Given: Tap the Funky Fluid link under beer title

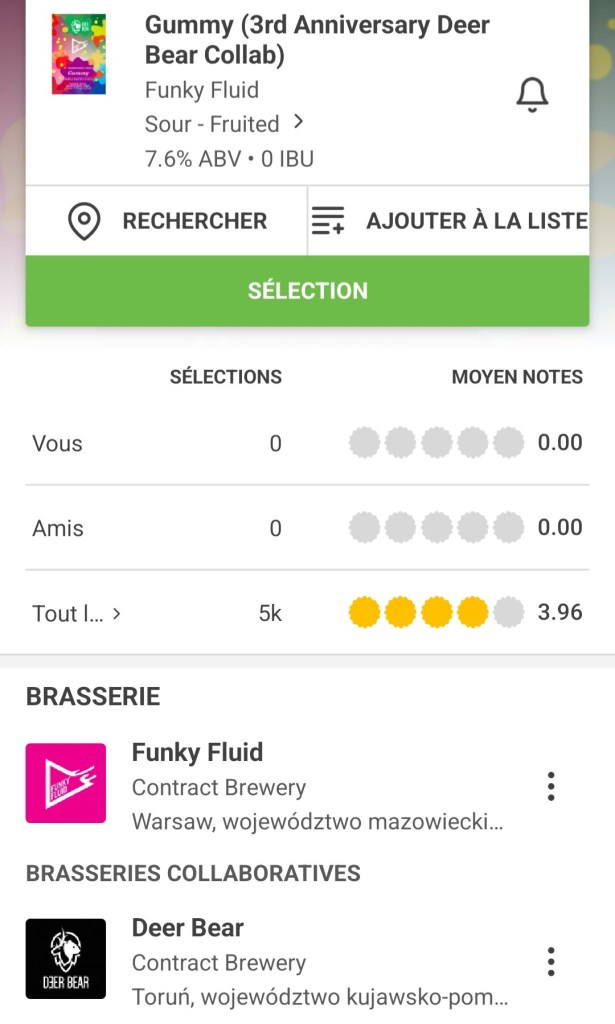Looking at the screenshot, I should [202, 90].
